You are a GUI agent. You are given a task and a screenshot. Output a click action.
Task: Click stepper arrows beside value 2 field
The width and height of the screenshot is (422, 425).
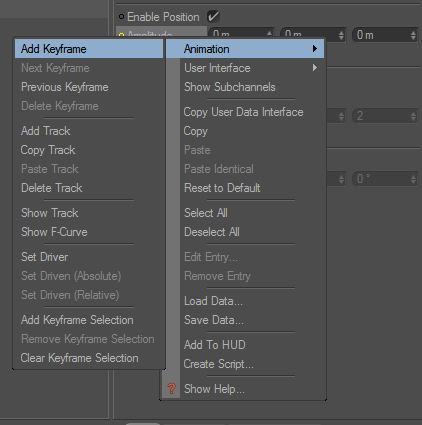[413, 116]
